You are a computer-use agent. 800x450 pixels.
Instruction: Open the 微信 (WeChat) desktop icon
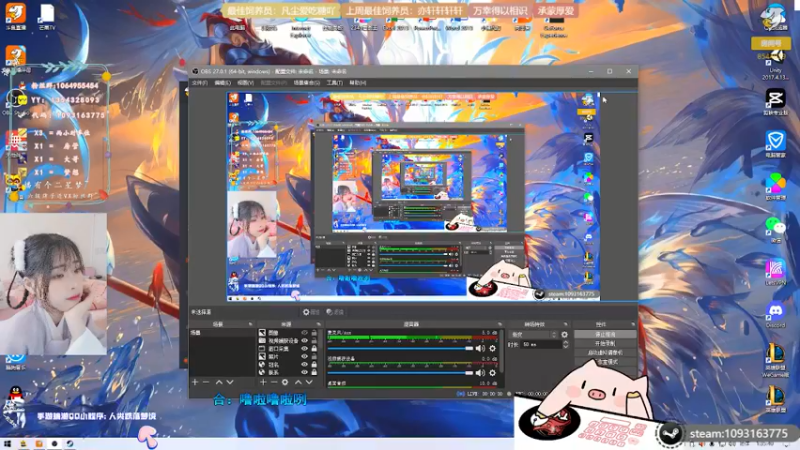(x=776, y=229)
